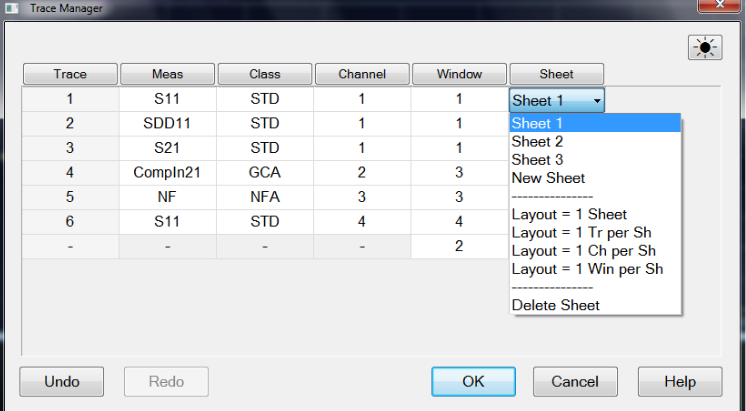Open Help for Trace Manager
This screenshot has width=746, height=411.
pos(680,382)
